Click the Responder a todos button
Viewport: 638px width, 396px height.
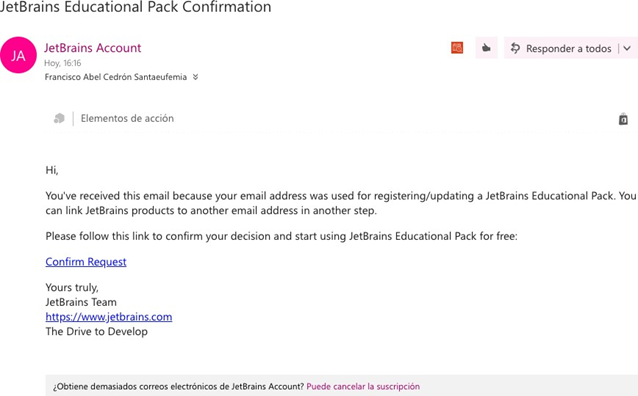coord(562,48)
